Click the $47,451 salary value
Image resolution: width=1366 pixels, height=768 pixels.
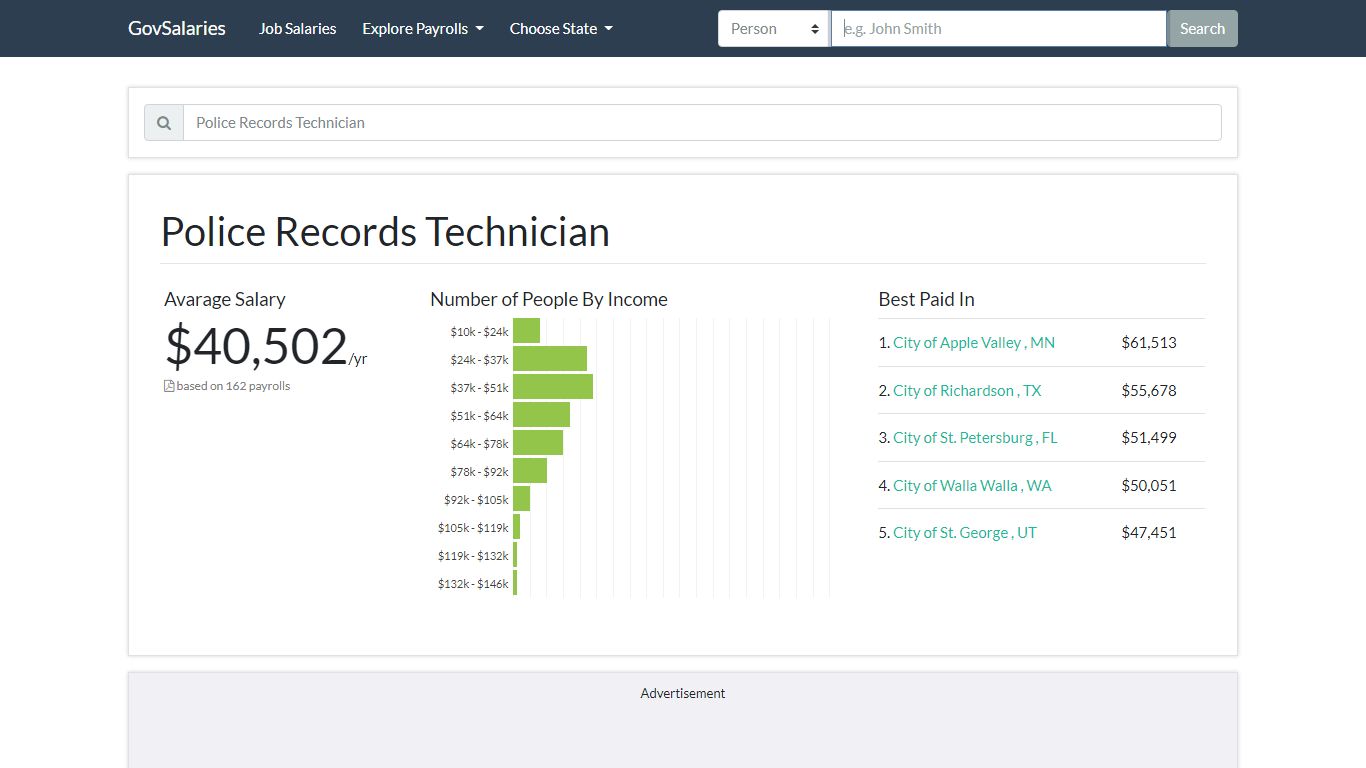click(x=1149, y=532)
